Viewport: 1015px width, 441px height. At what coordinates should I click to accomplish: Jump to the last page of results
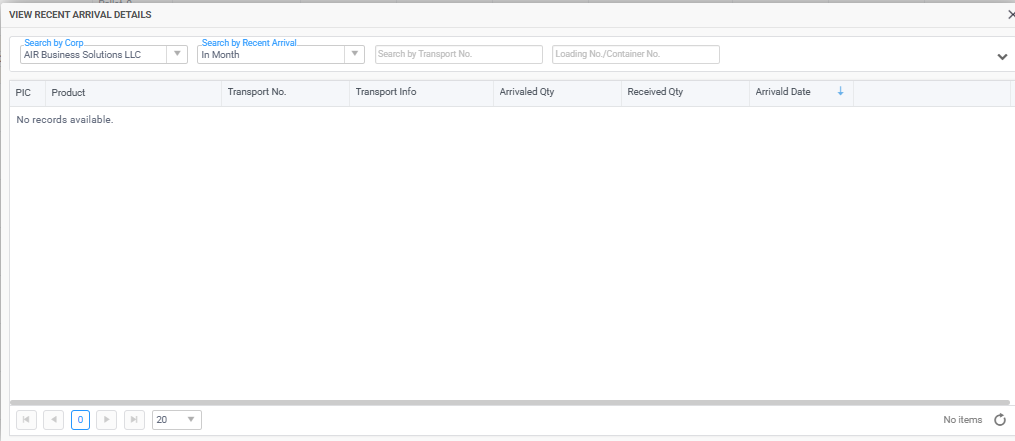[134, 420]
